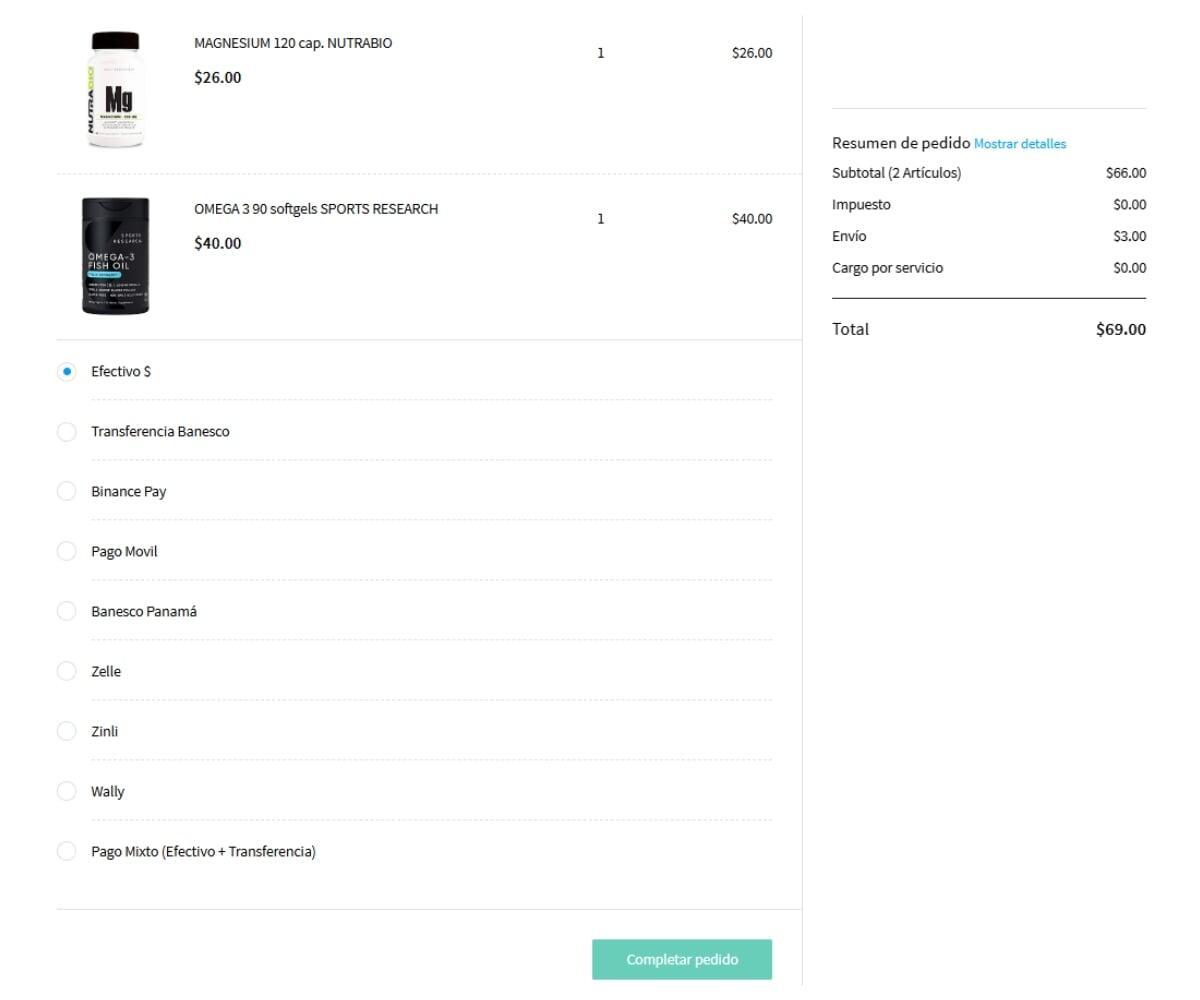Click the Magnesium quantity value
The height and width of the screenshot is (1000, 1200).
pos(601,54)
